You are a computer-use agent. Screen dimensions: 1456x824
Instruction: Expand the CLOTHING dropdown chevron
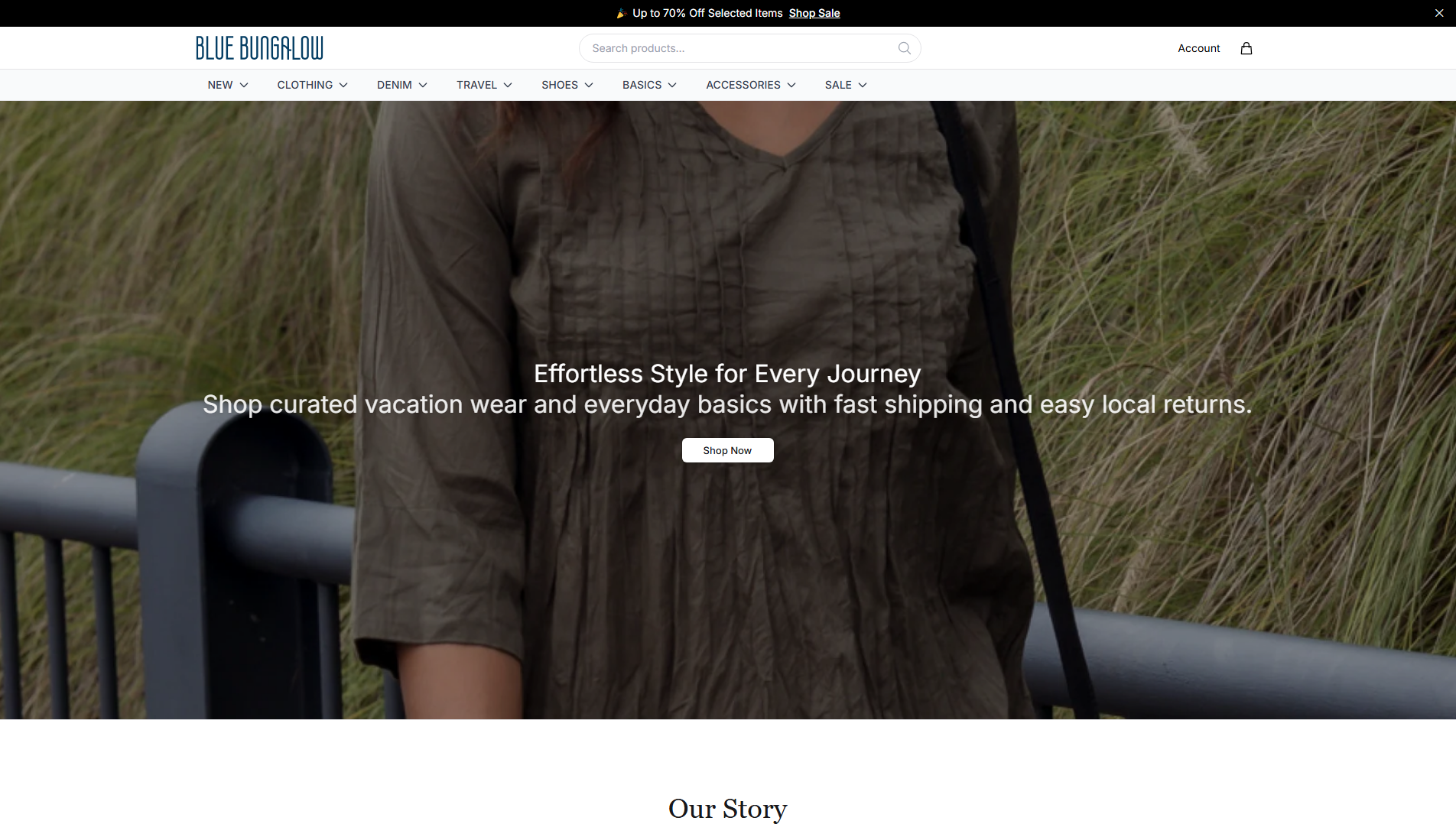point(343,85)
